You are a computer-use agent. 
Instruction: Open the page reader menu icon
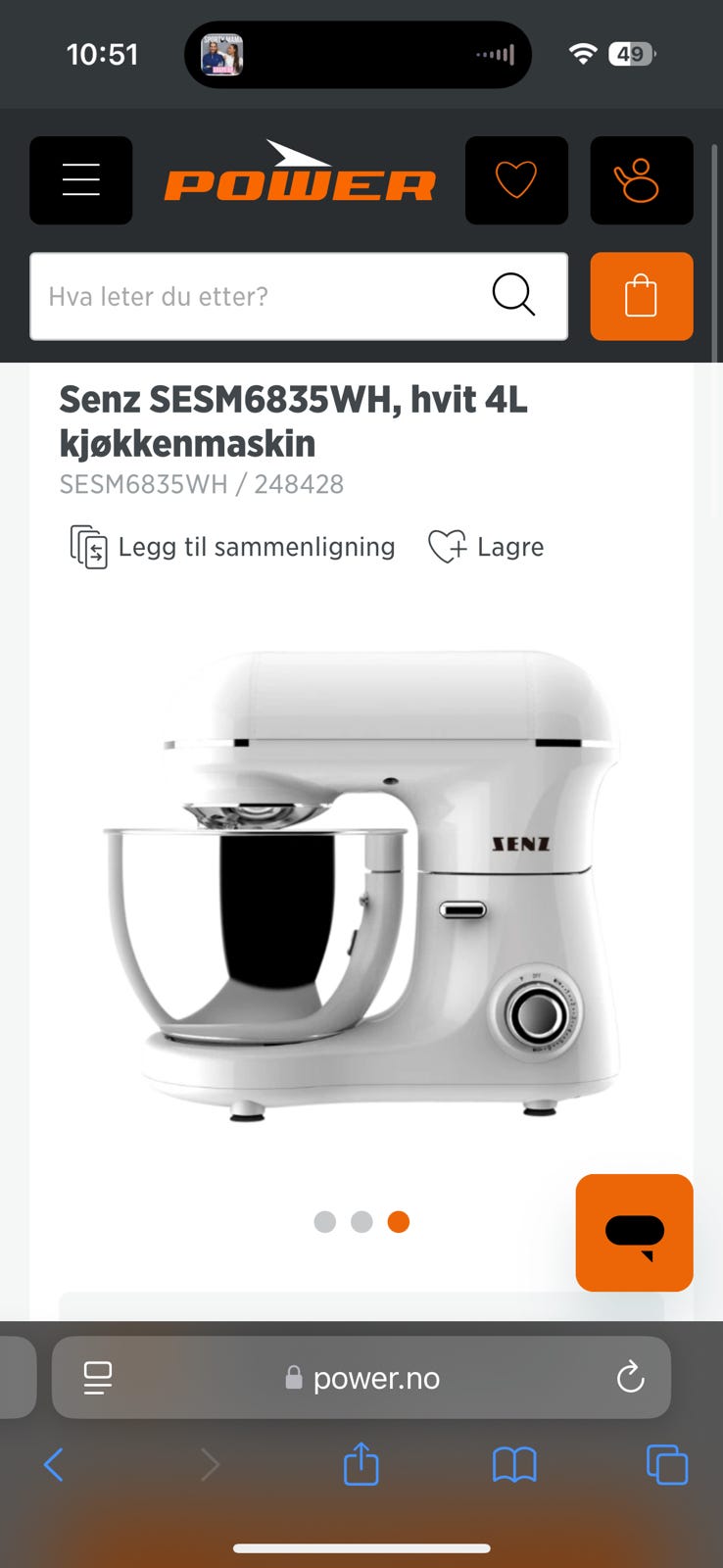click(98, 1378)
